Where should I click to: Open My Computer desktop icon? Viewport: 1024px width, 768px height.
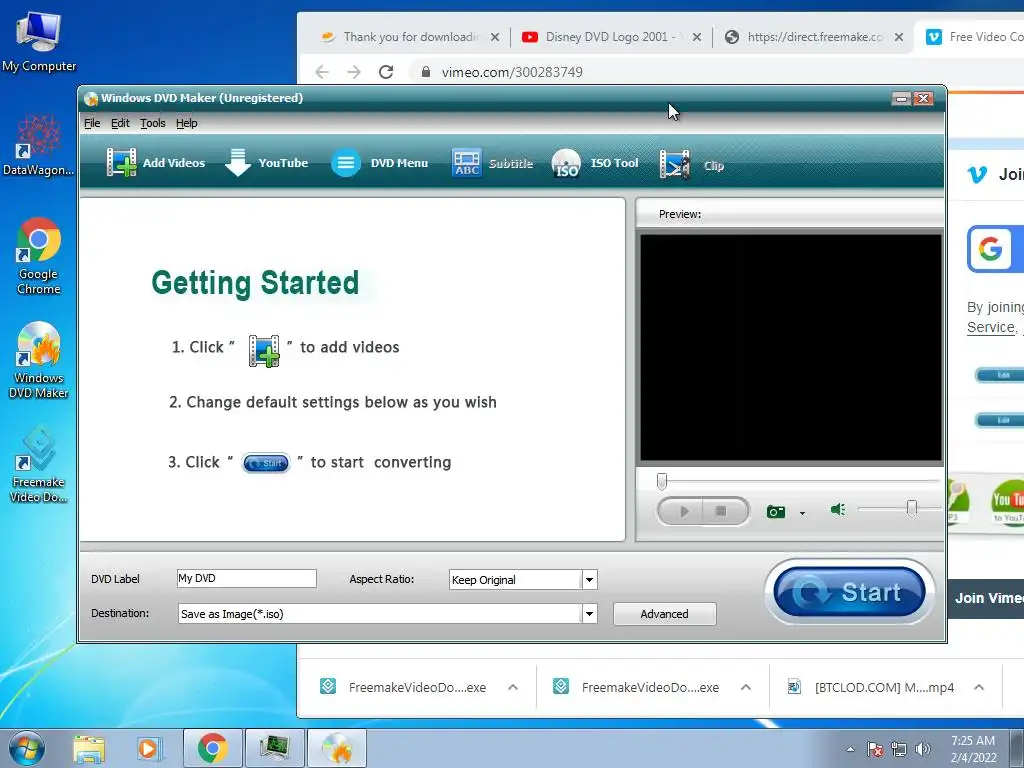click(x=39, y=41)
